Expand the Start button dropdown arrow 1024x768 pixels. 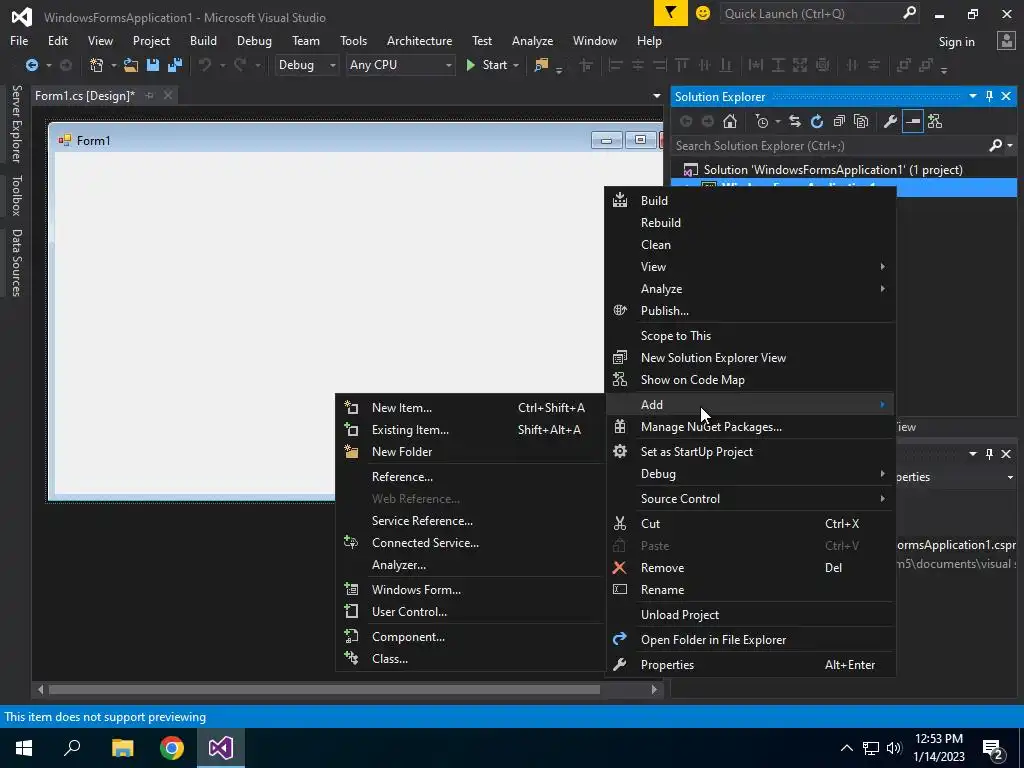516,65
